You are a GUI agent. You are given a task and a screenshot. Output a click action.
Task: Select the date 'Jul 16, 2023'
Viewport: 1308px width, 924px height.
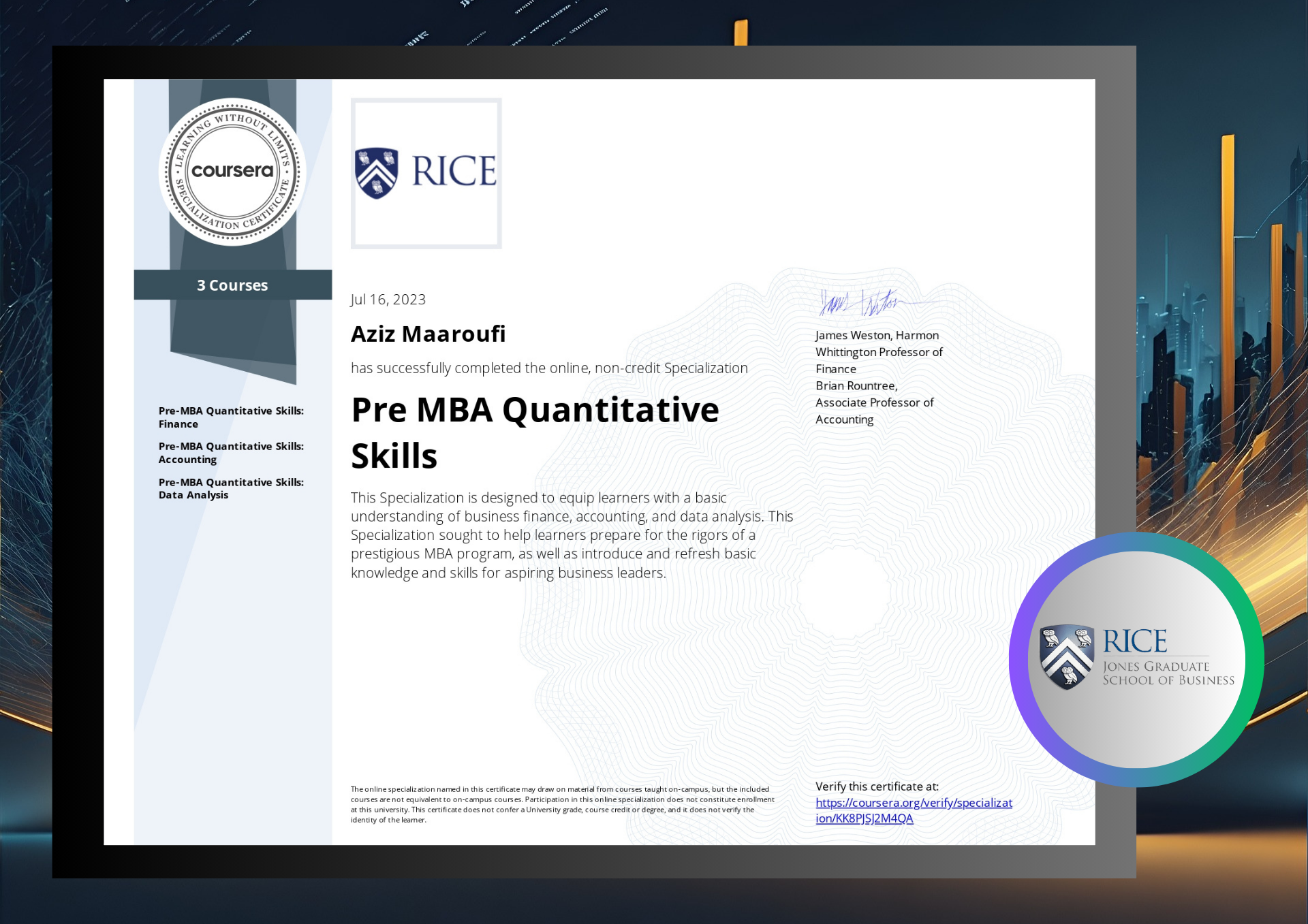(388, 300)
